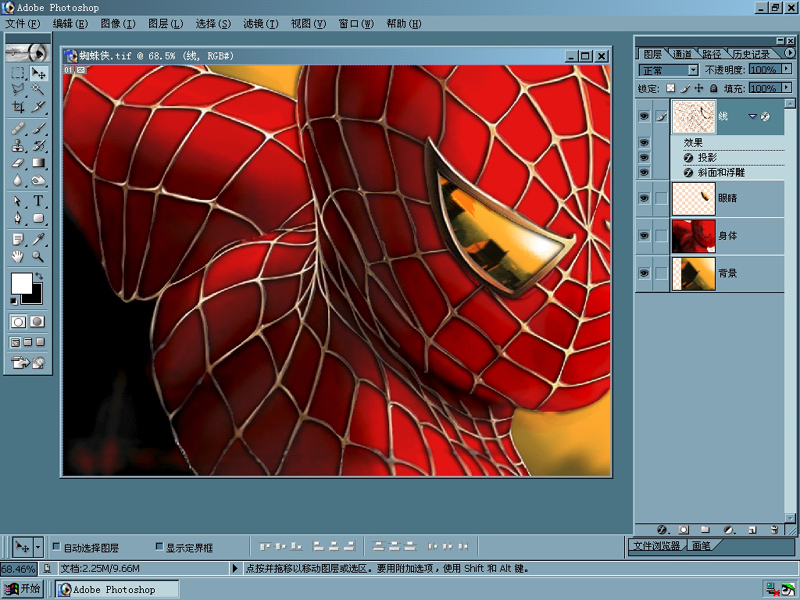
Task: Click the create new layer icon
Action: 752,530
